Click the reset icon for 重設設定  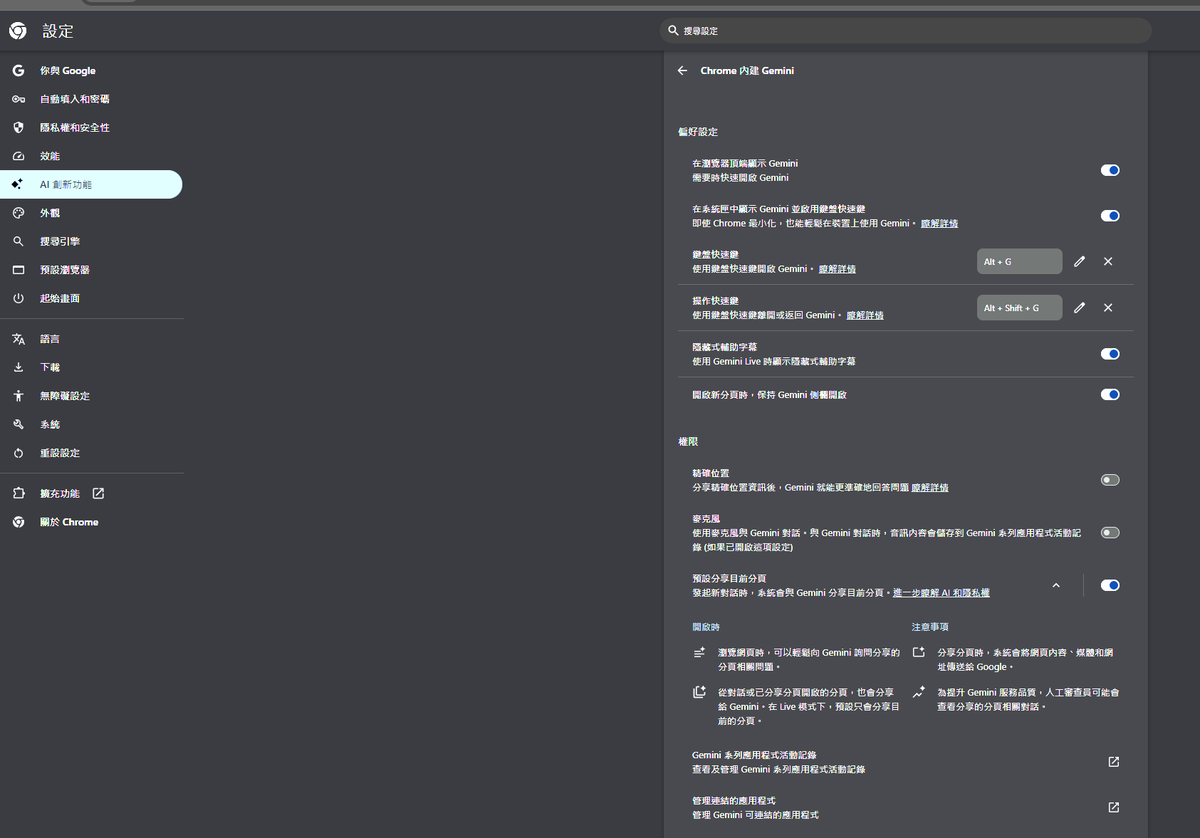(x=18, y=453)
